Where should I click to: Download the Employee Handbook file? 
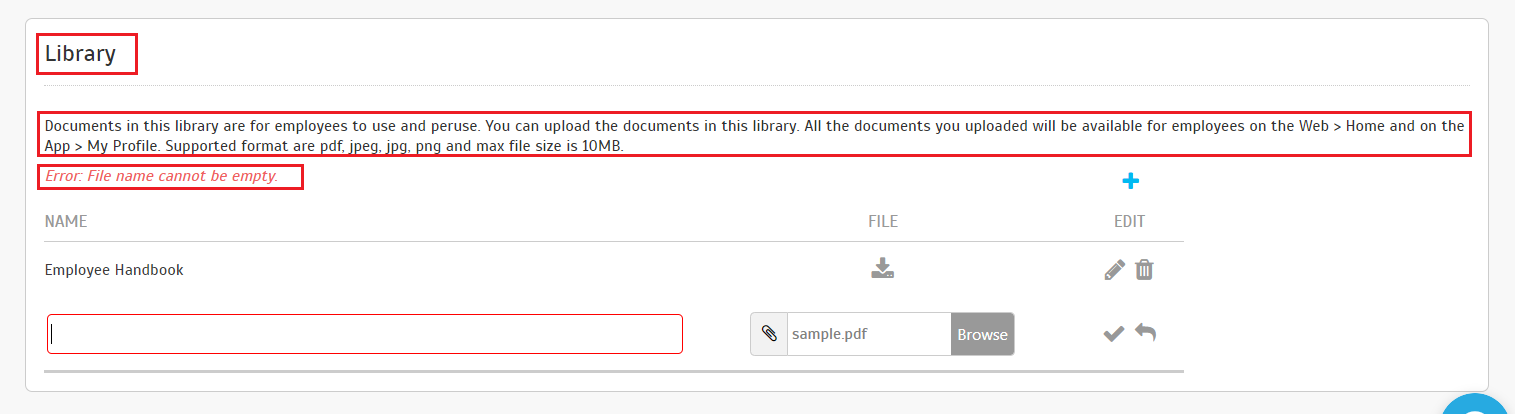[x=882, y=269]
